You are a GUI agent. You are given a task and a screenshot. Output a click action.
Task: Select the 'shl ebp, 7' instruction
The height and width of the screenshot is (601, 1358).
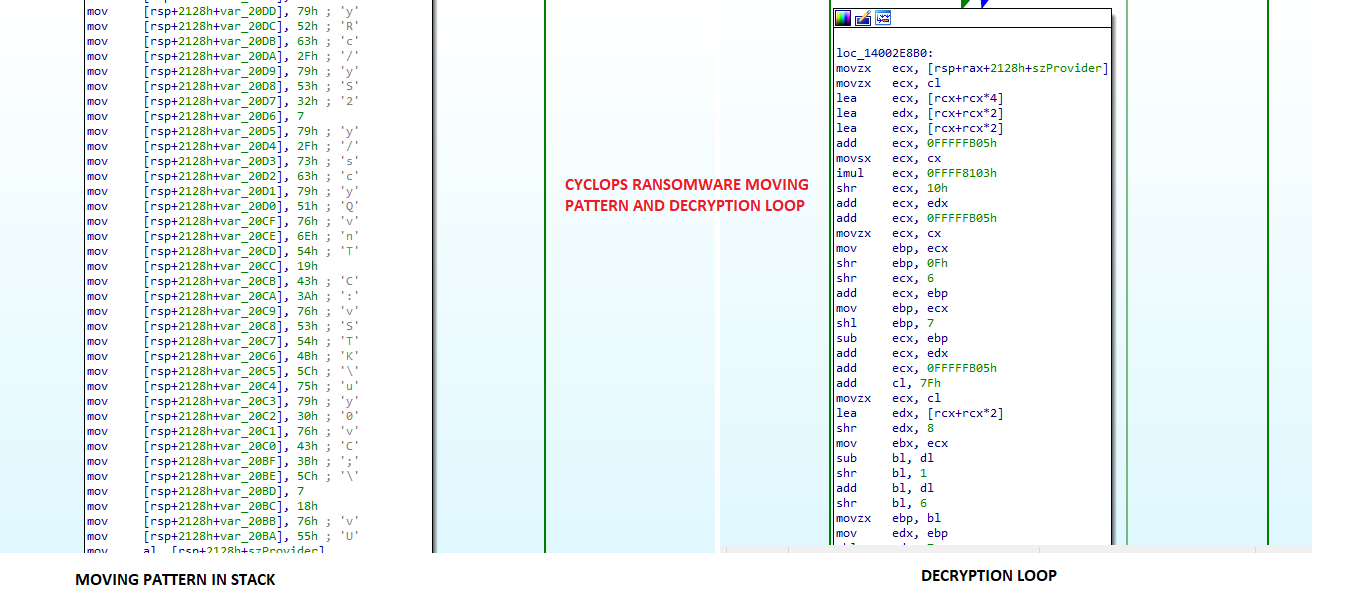[x=883, y=323]
